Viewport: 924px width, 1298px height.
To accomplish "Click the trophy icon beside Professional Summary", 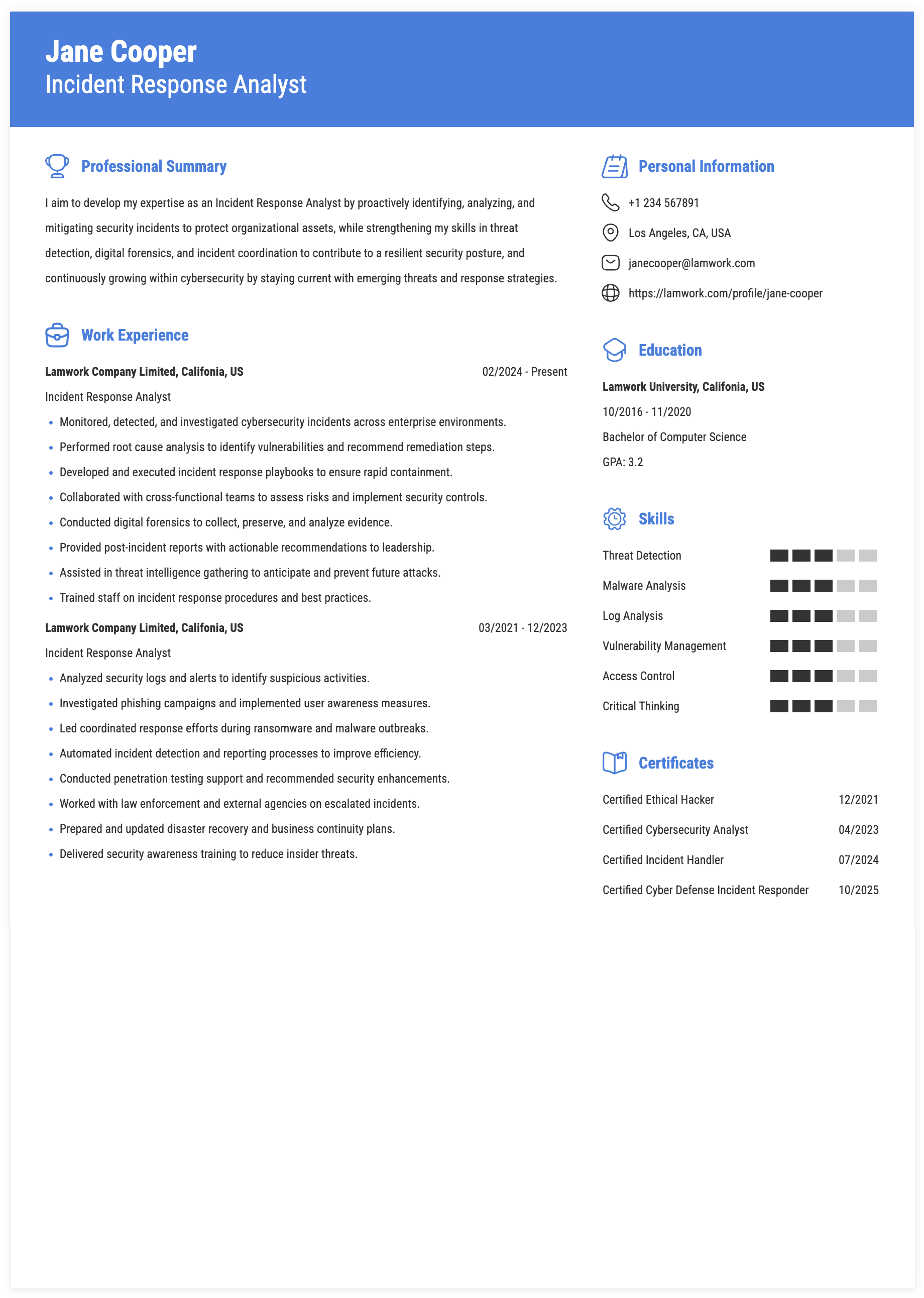I will 57,166.
